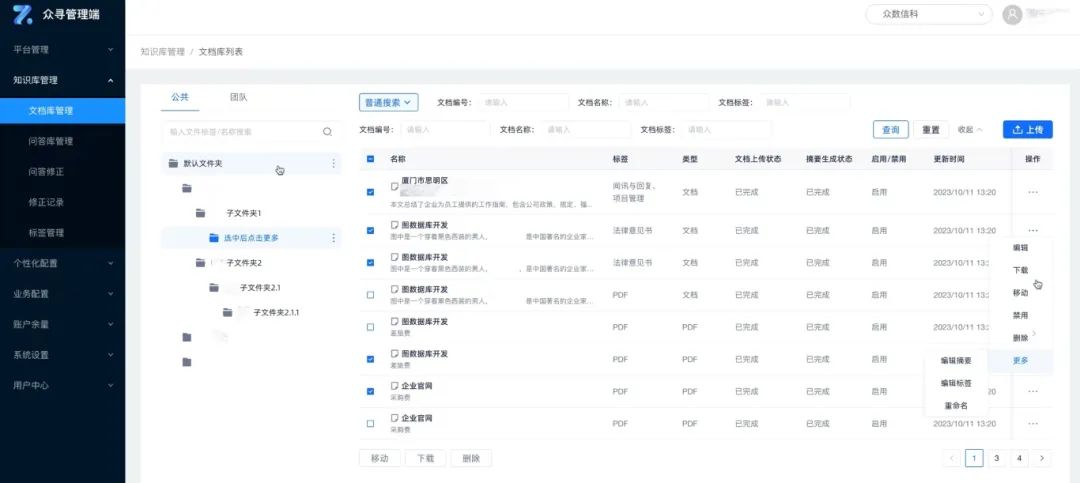Expand the 个性化配置 sidebar menu
This screenshot has width=1080, height=483.
pyautogui.click(x=63, y=263)
